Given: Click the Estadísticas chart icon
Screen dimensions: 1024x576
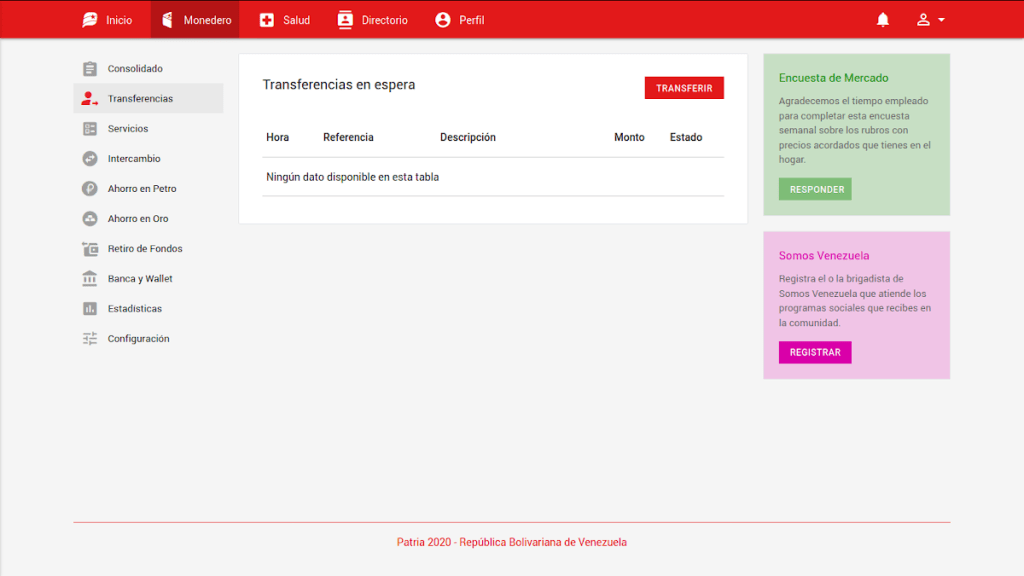Looking at the screenshot, I should (90, 309).
